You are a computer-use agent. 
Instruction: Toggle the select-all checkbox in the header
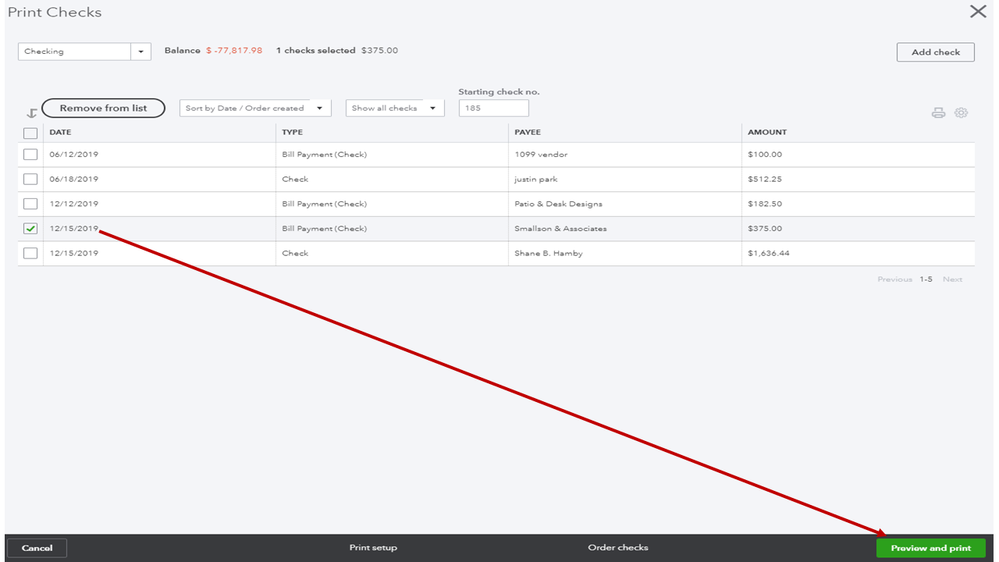pyautogui.click(x=30, y=133)
